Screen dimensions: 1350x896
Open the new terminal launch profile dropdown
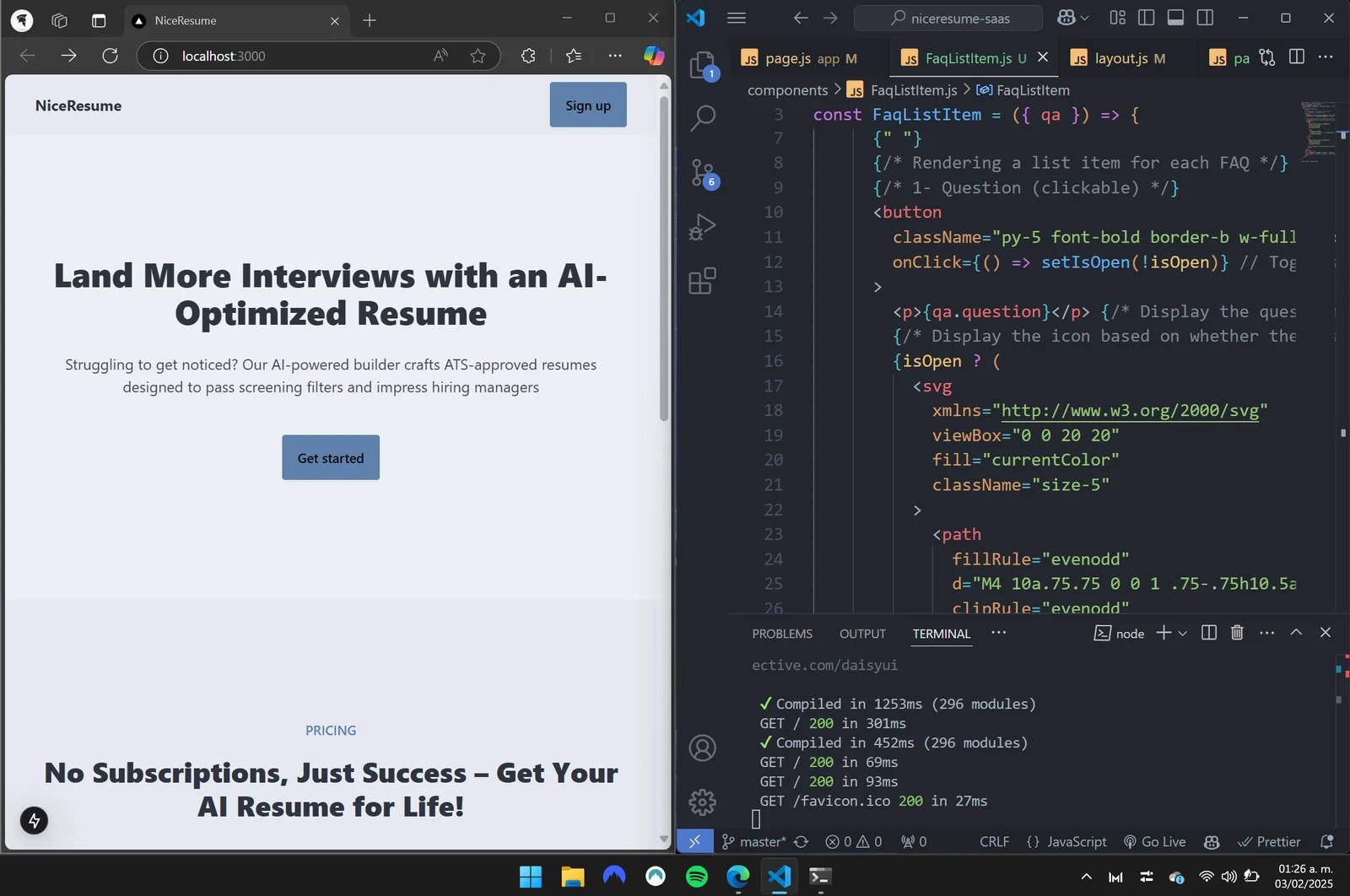pyautogui.click(x=1183, y=634)
